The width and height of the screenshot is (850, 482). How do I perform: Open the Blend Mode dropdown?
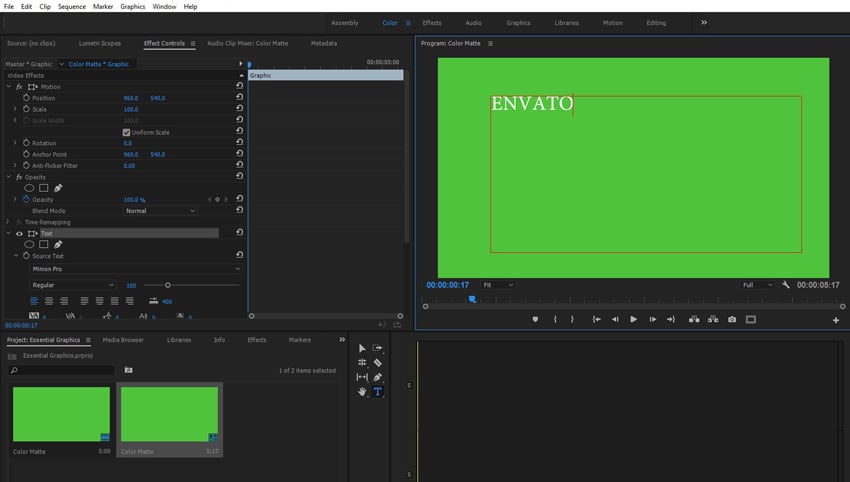click(x=160, y=211)
